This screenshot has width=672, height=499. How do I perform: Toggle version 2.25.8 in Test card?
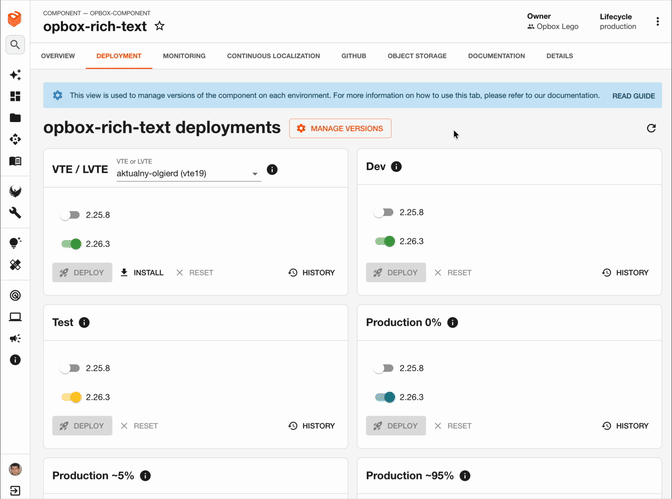point(70,368)
